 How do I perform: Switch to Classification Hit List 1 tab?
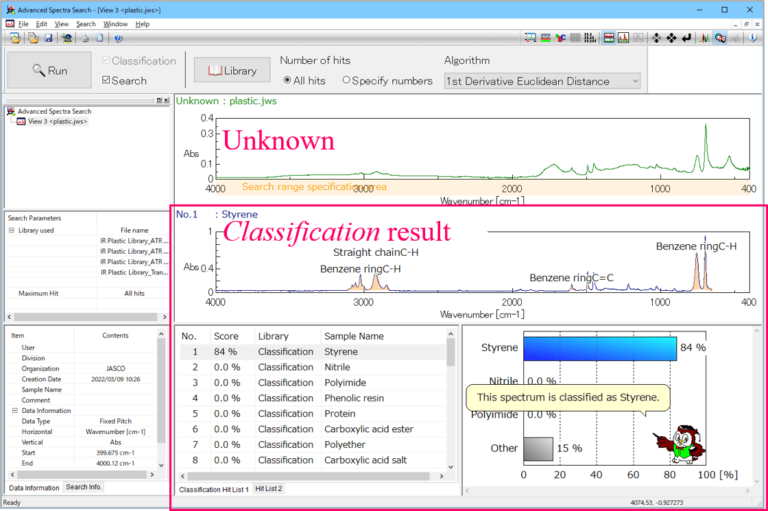pos(214,489)
